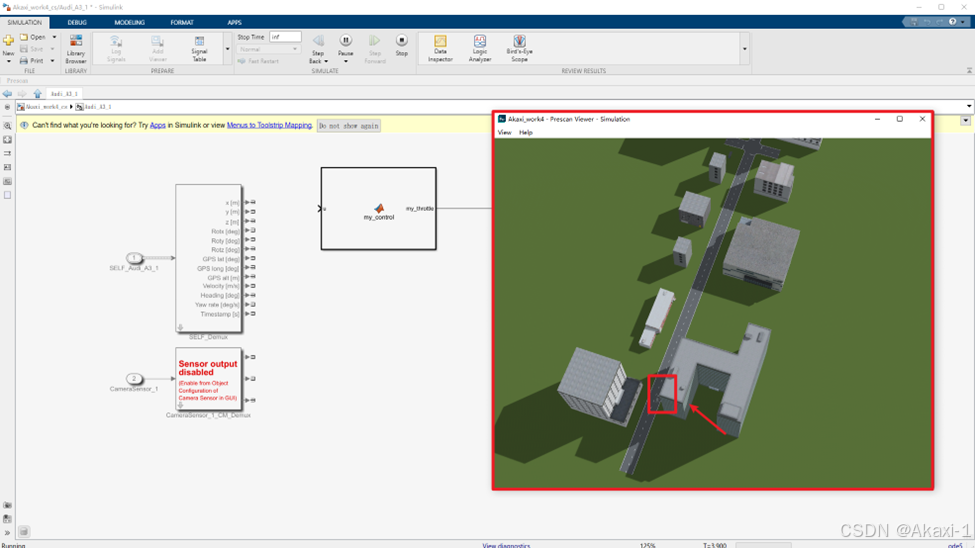Expand the New dropdown arrow
This screenshot has width=975, height=548.
click(8, 62)
